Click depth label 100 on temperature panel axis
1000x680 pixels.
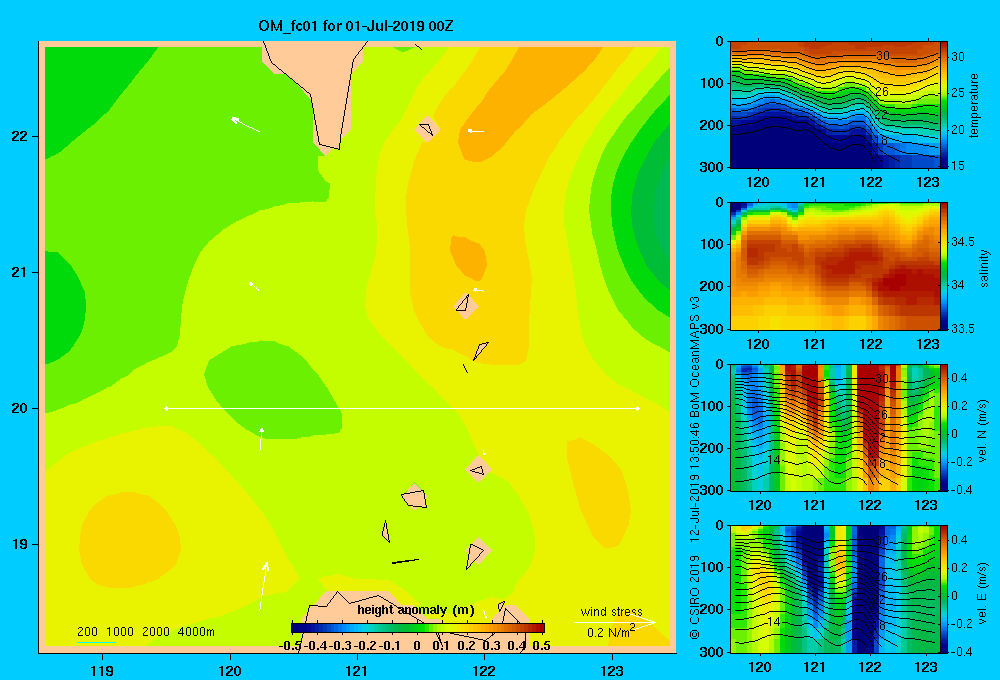[x=713, y=83]
